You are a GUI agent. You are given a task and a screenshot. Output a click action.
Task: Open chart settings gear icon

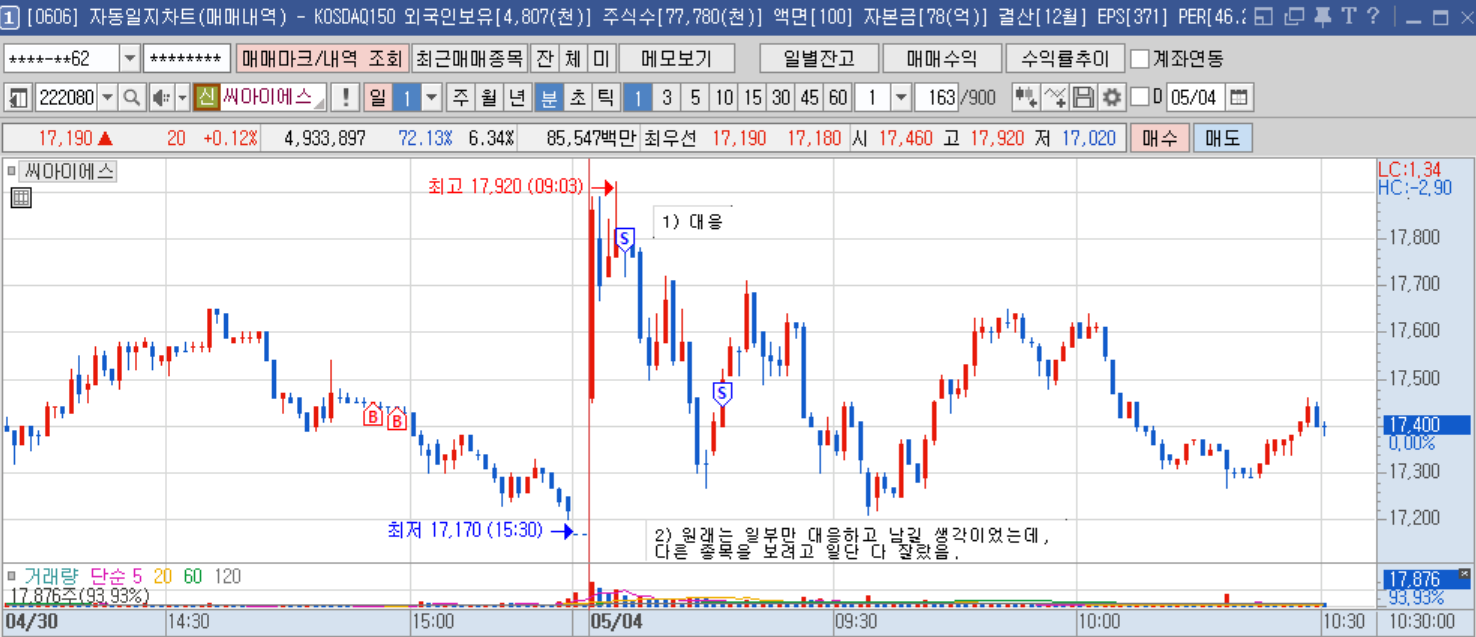click(x=1111, y=98)
